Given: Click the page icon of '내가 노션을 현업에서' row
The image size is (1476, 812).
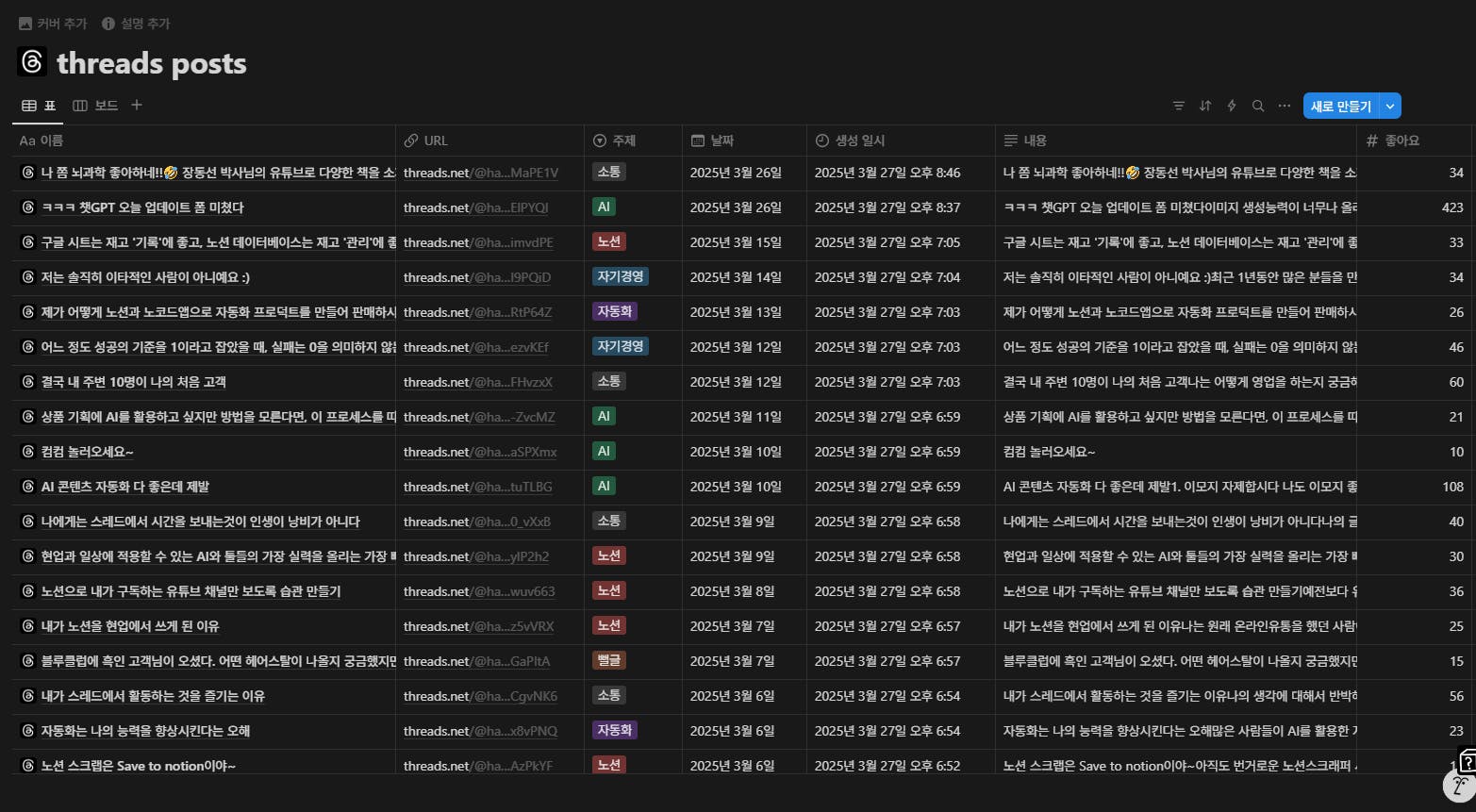Looking at the screenshot, I should pyautogui.click(x=28, y=626).
